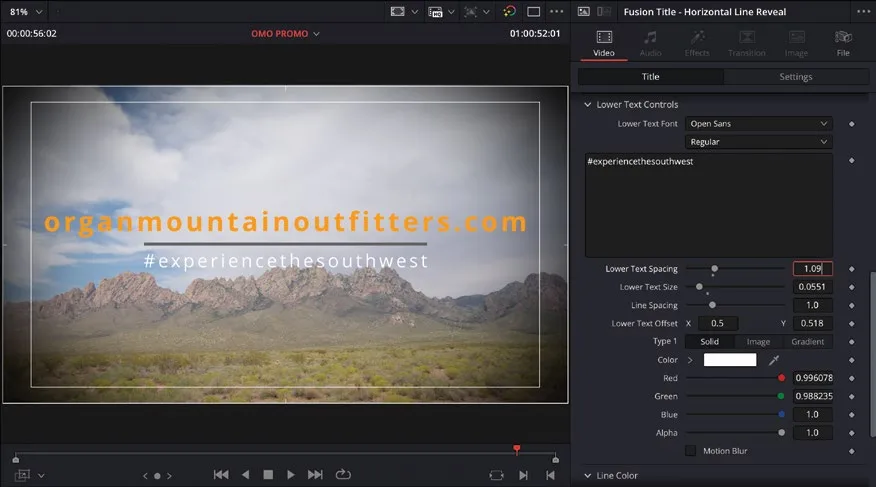This screenshot has width=876, height=487.
Task: Play the timeline forward
Action: [291, 475]
